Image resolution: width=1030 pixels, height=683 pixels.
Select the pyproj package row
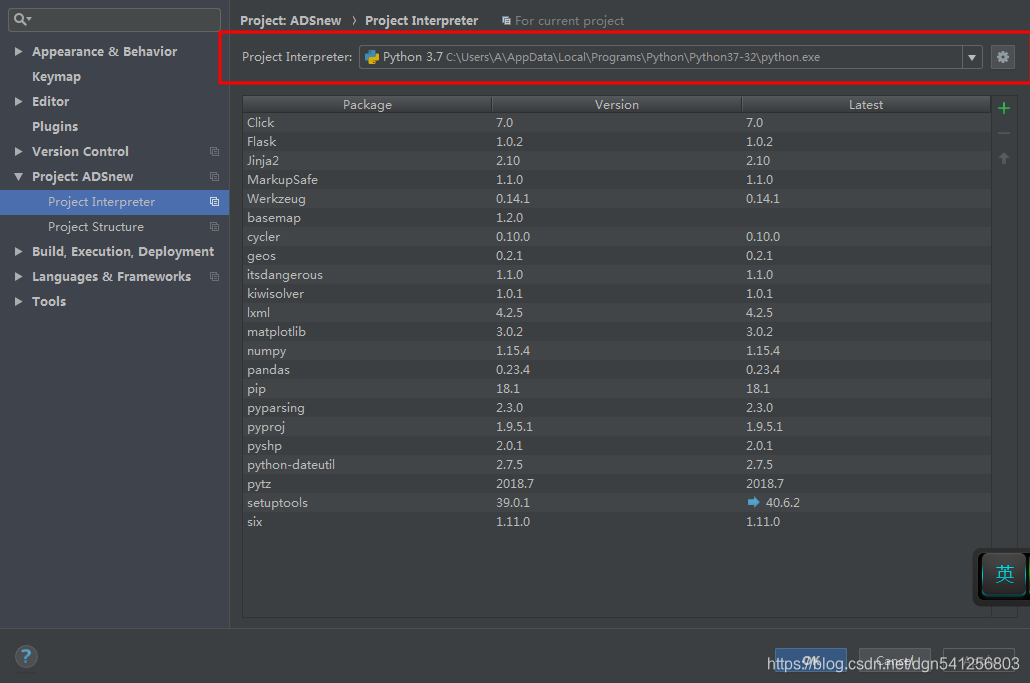tap(616, 428)
